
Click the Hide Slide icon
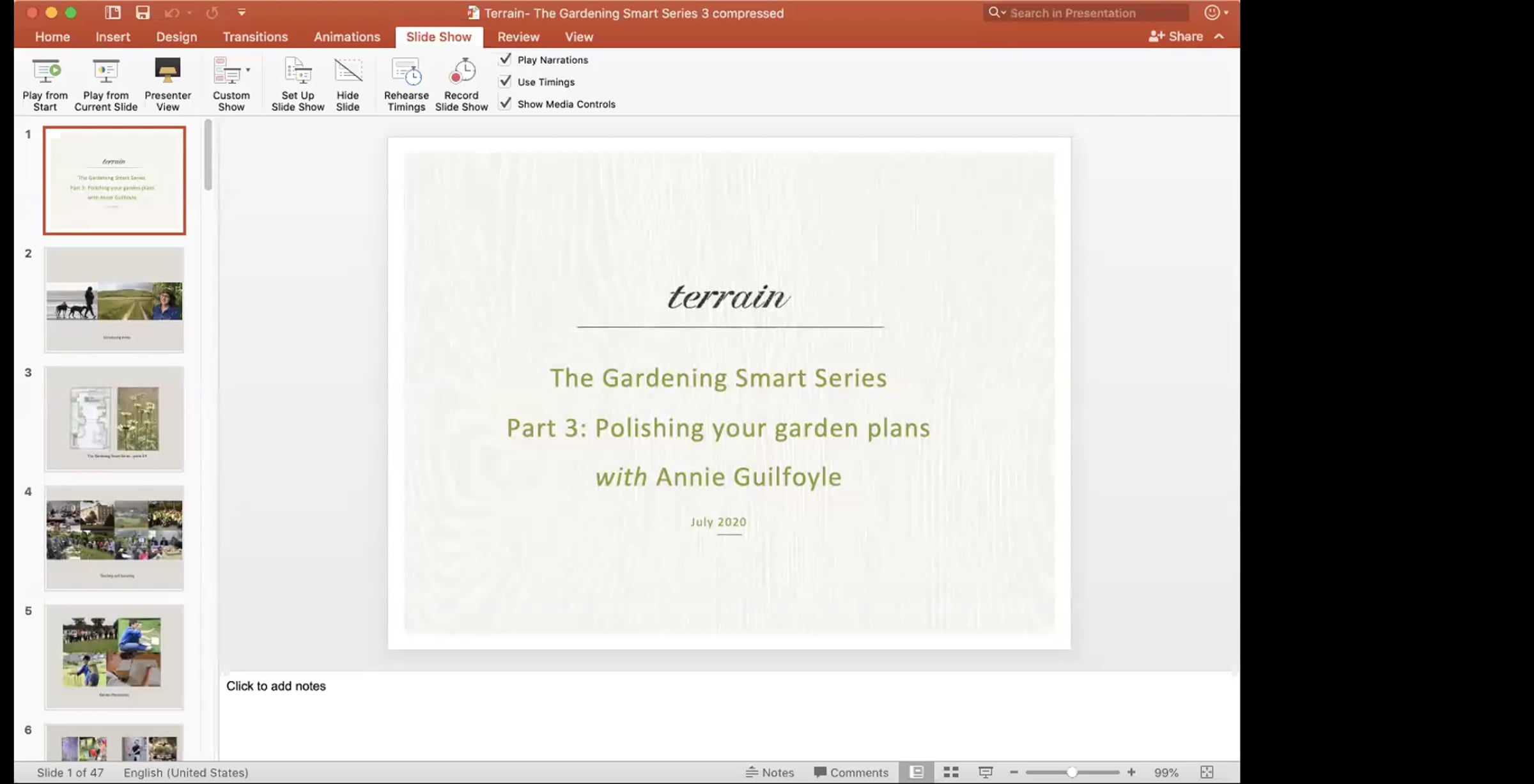coord(348,72)
